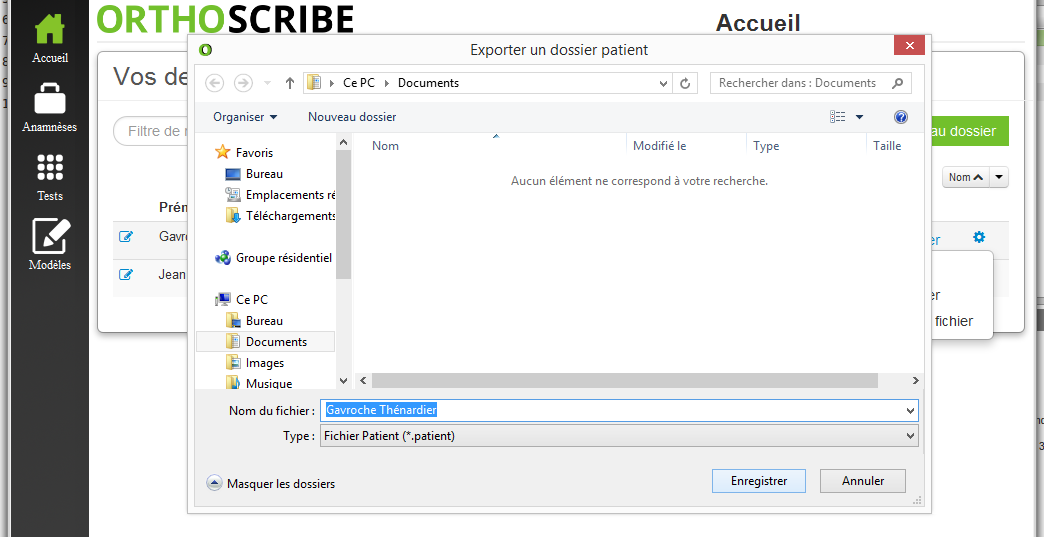Open the Modèles edit icon

coord(51,236)
